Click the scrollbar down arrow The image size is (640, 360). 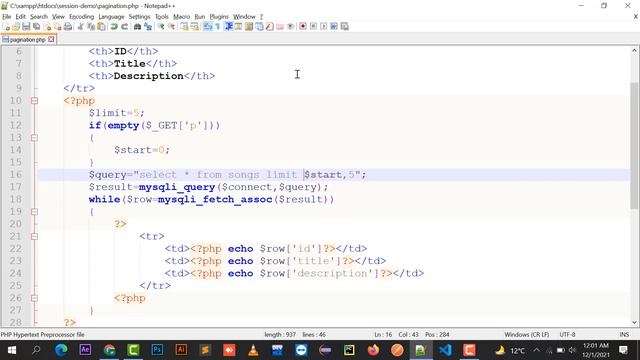[x=634, y=322]
